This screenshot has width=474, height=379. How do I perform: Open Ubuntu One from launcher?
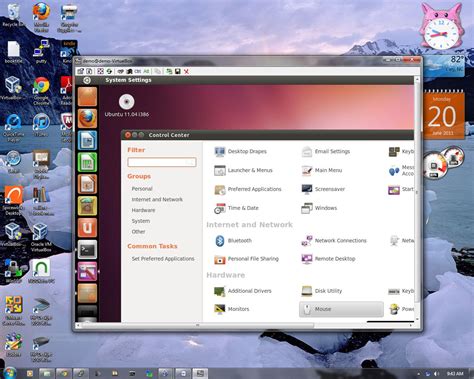coord(87,228)
